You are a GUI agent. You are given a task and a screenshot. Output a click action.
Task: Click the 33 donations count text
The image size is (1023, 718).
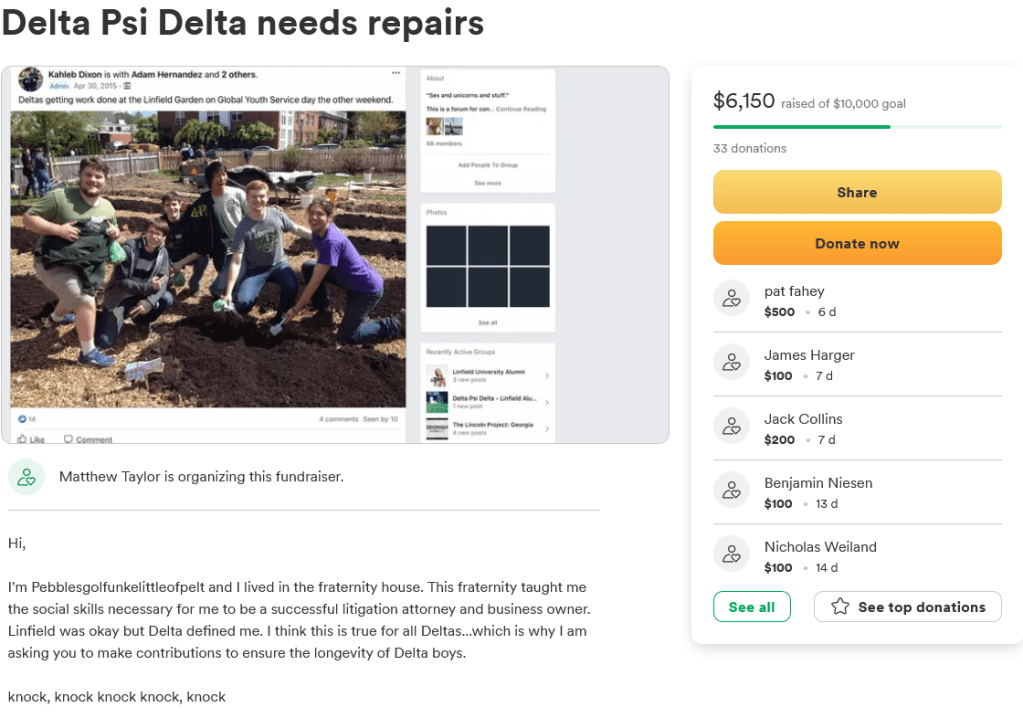749,148
